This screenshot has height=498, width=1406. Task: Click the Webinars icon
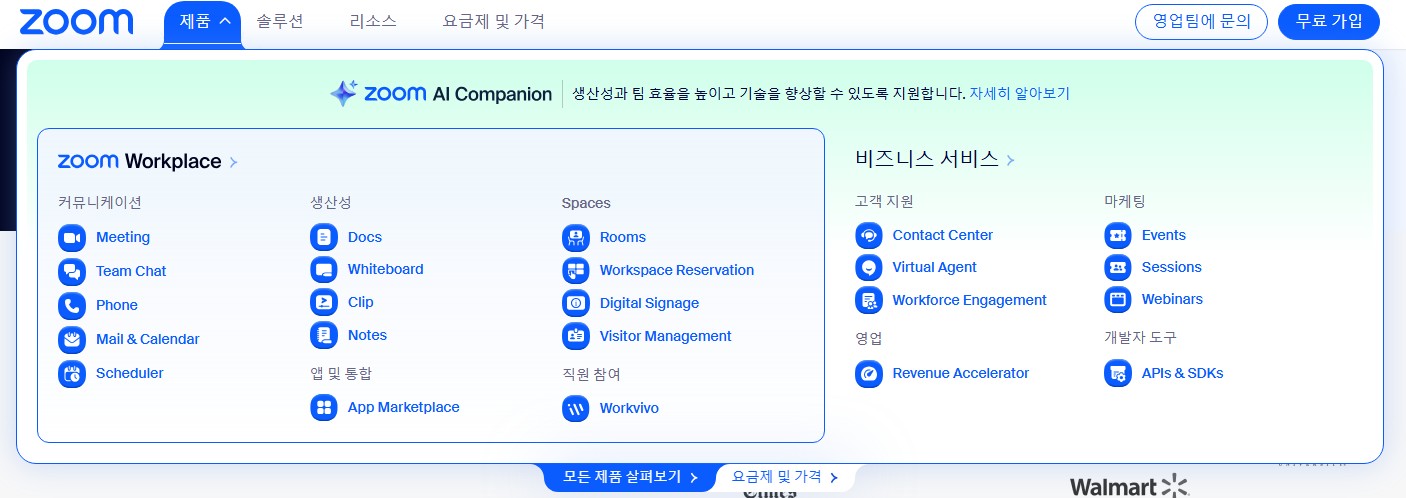click(1118, 300)
